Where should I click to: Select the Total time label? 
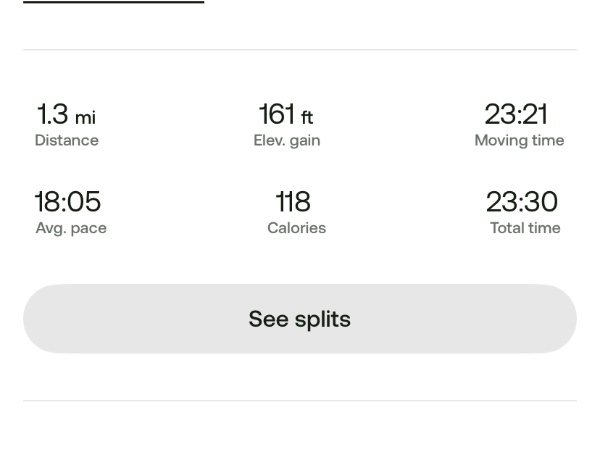coord(524,228)
